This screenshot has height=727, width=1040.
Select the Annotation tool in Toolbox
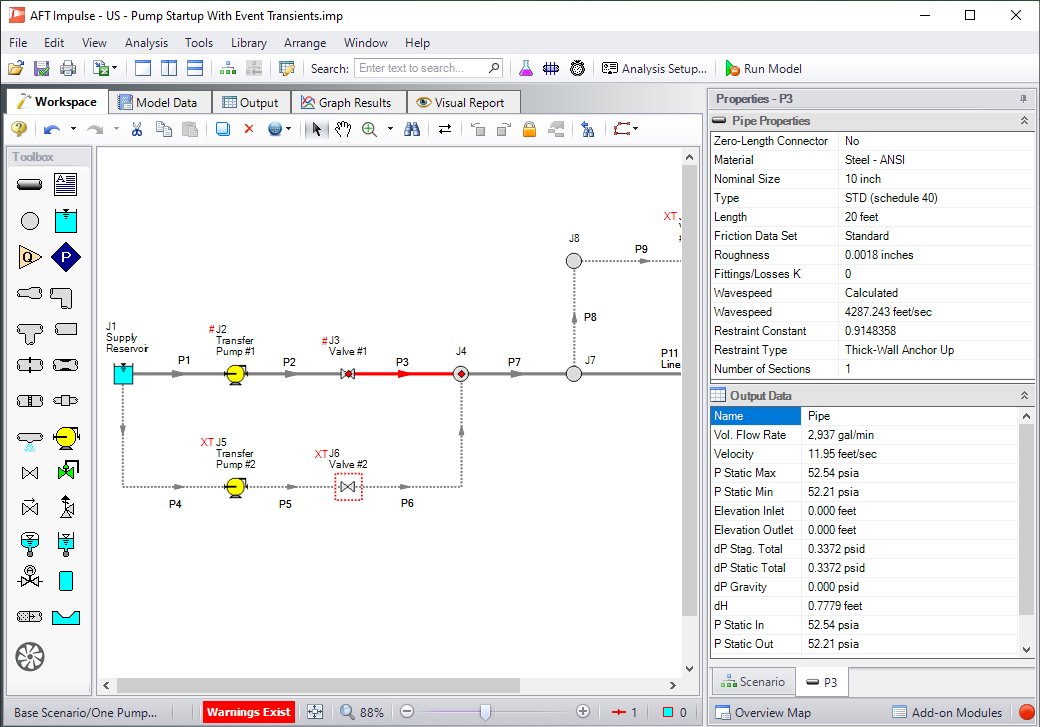65,184
